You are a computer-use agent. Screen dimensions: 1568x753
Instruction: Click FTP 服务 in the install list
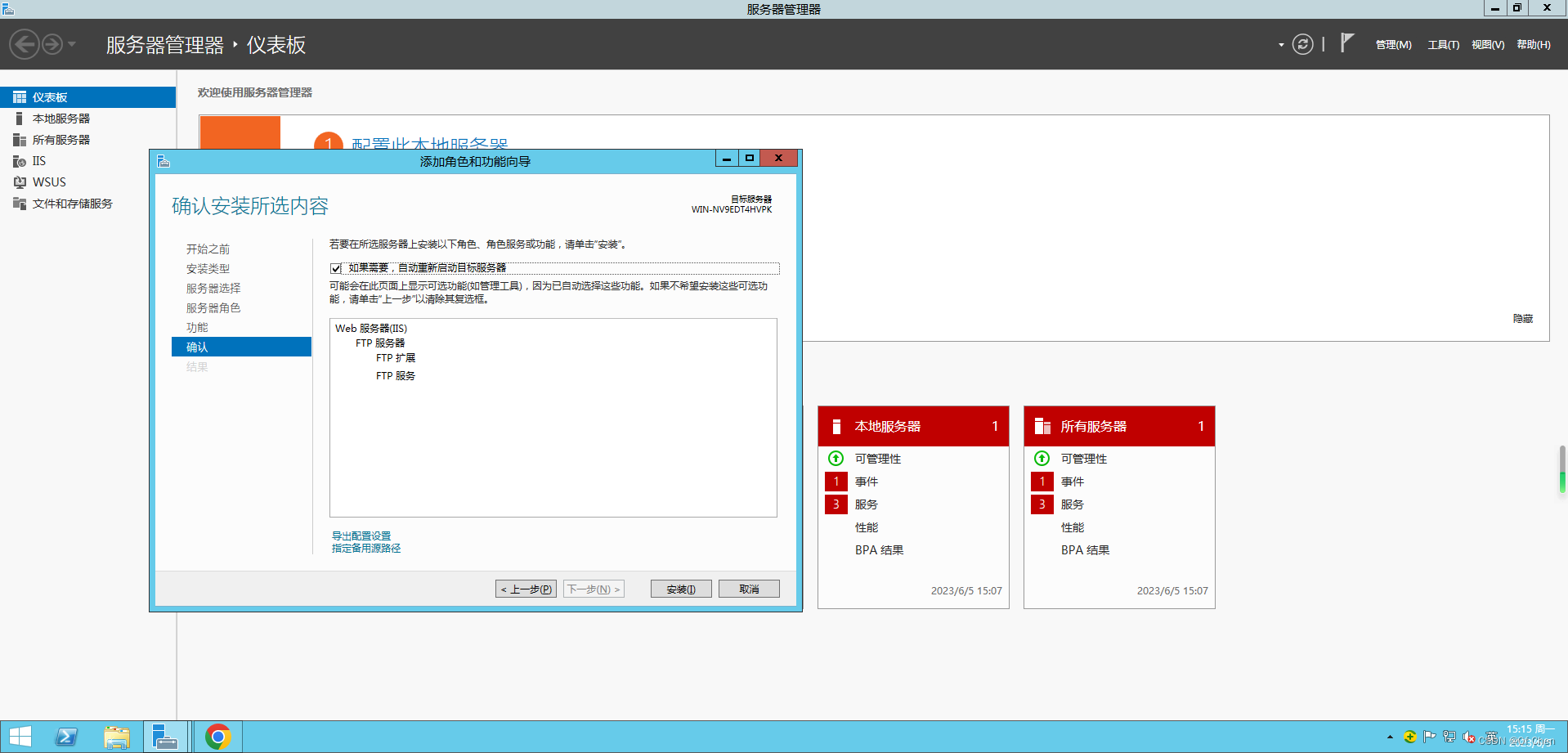pos(396,375)
